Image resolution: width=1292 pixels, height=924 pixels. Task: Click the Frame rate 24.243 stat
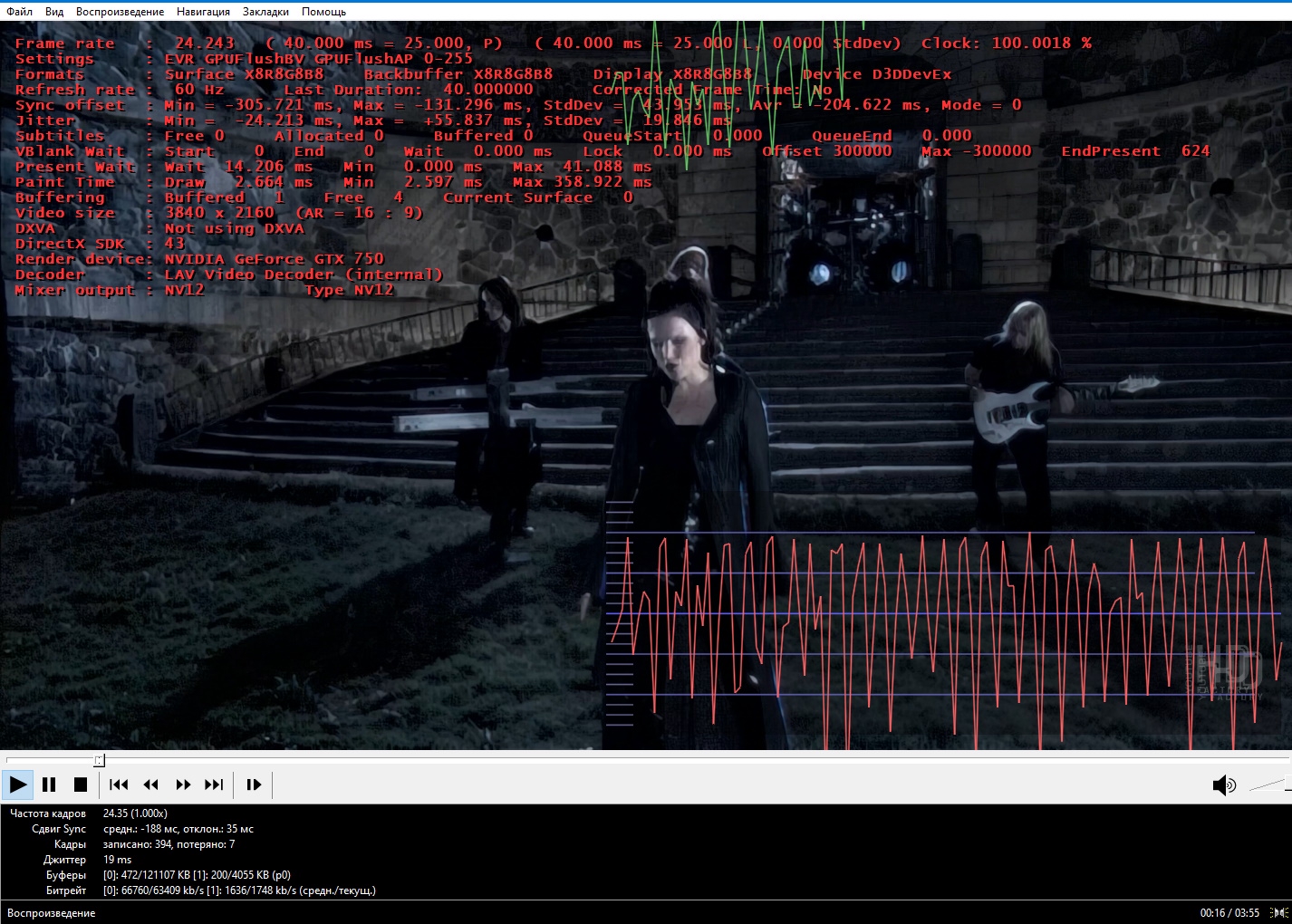[x=125, y=43]
